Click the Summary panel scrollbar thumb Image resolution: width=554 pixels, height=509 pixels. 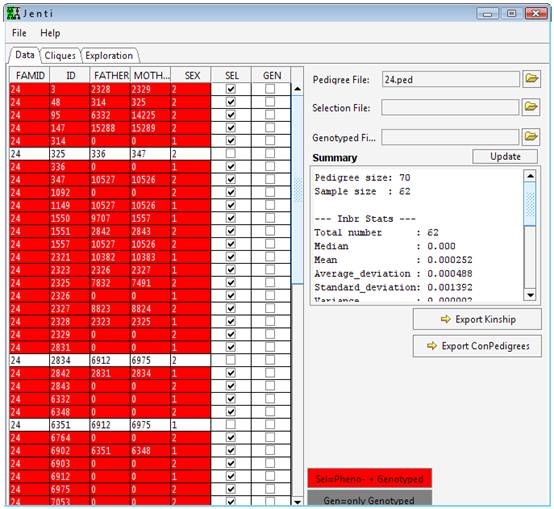coord(530,204)
